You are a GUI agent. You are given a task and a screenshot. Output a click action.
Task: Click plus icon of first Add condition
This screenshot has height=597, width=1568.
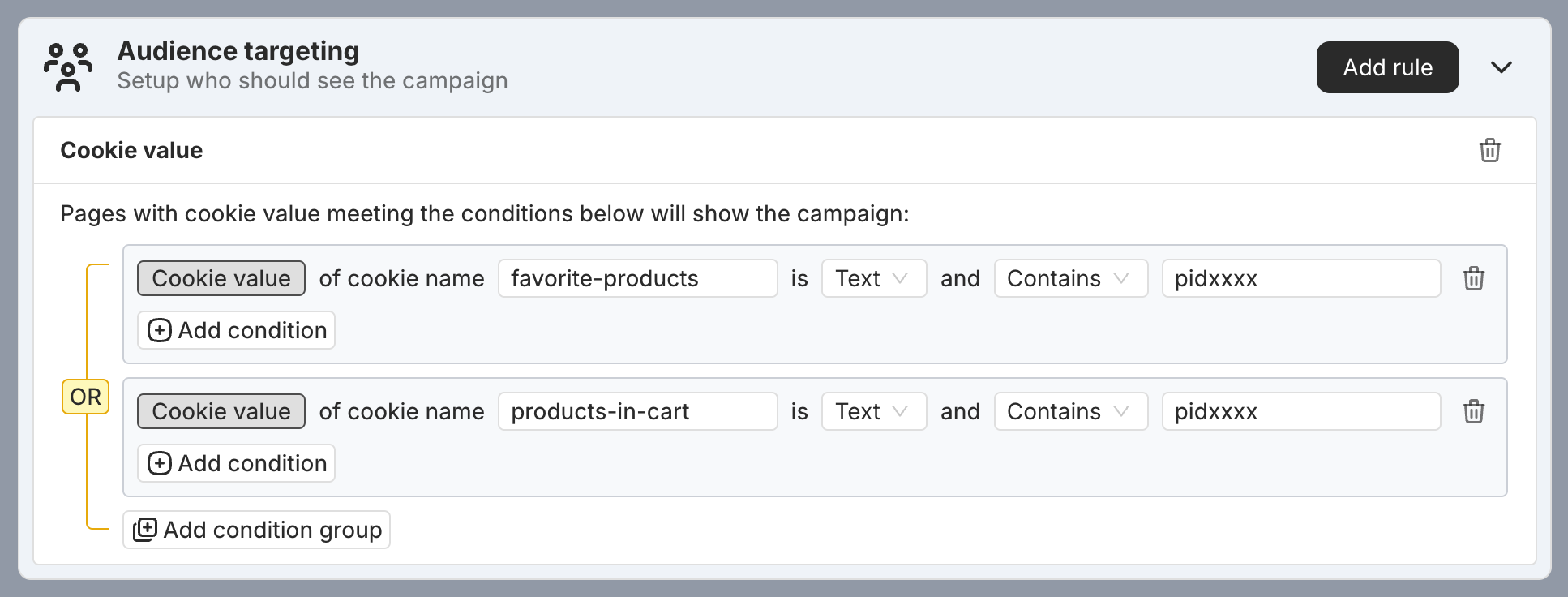coord(160,330)
